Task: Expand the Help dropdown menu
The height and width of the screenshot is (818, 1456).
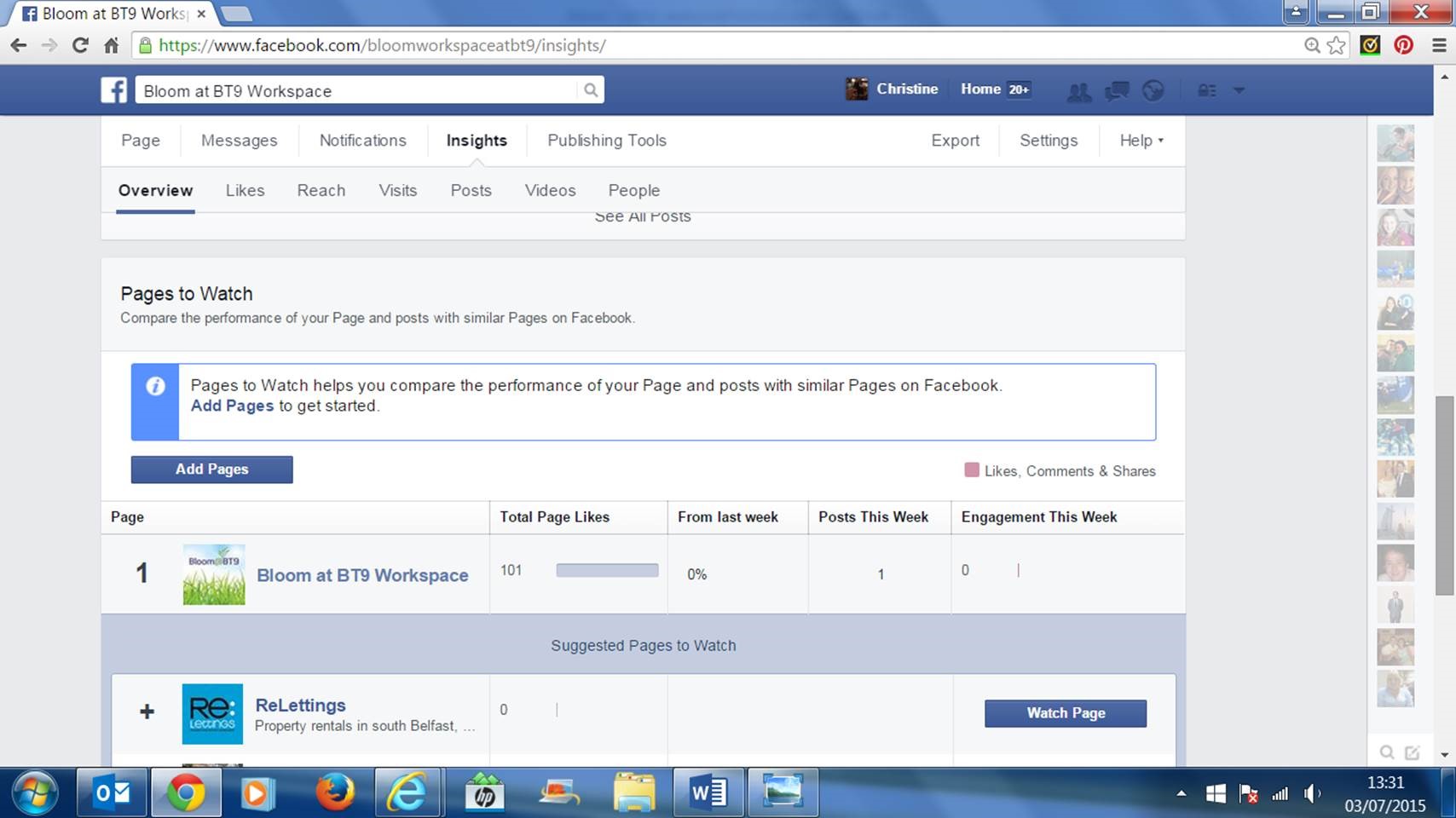Action: pyautogui.click(x=1141, y=141)
